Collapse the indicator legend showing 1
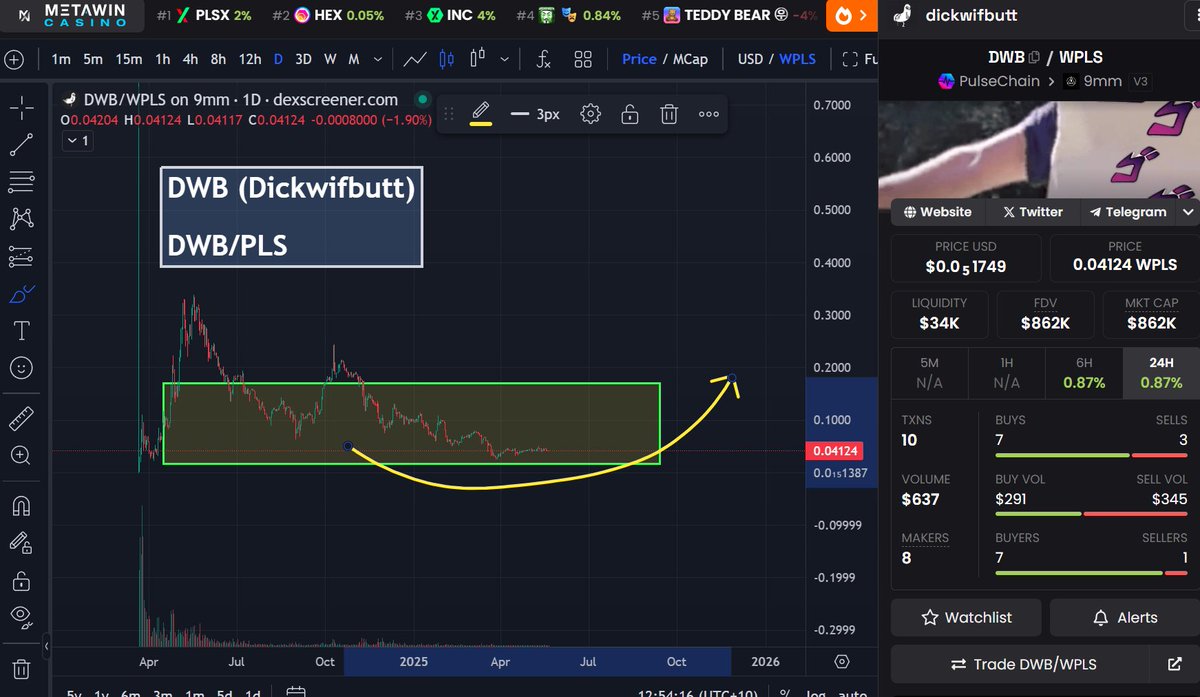The width and height of the screenshot is (1200, 697). coord(77,141)
